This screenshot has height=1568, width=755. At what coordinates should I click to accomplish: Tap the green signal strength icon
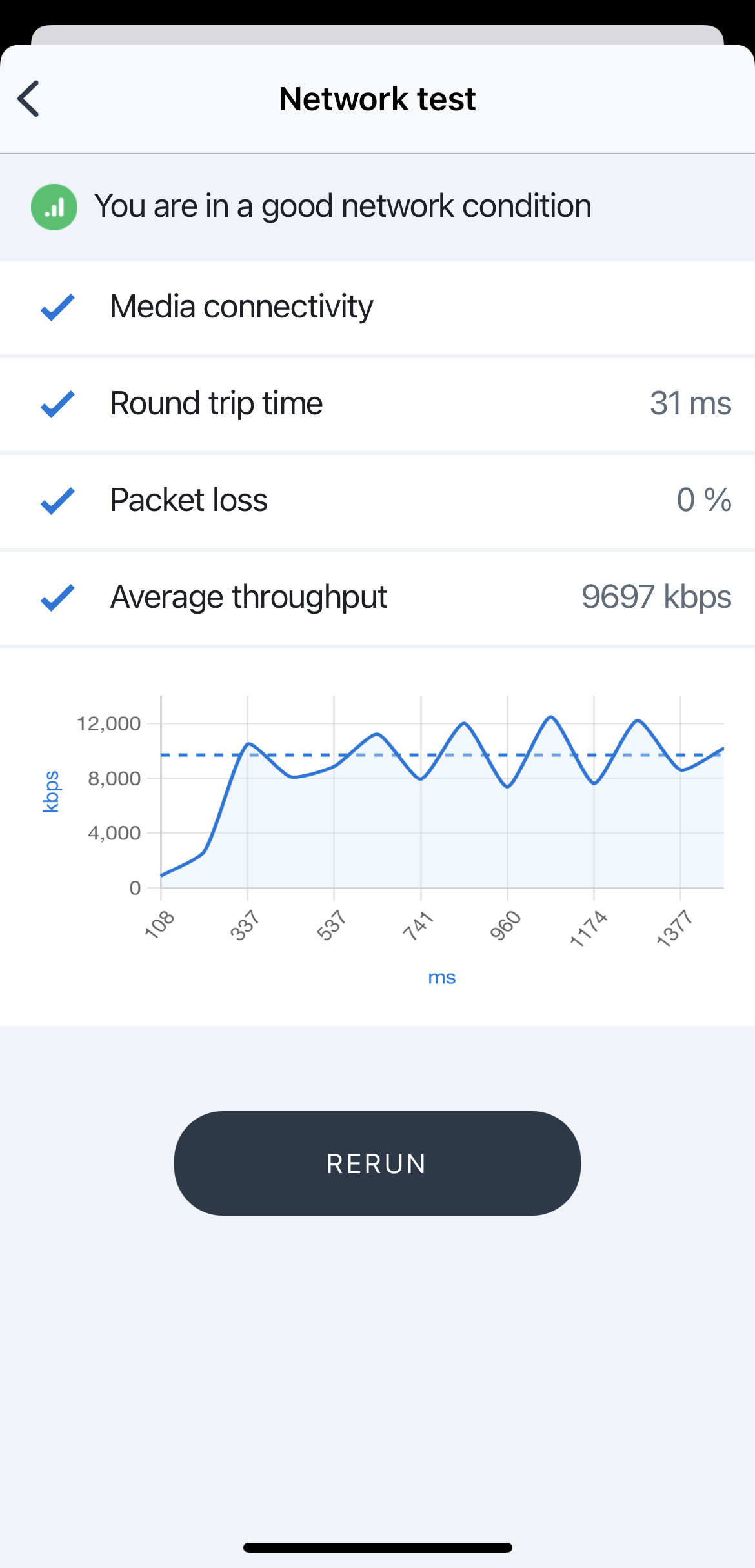point(54,207)
